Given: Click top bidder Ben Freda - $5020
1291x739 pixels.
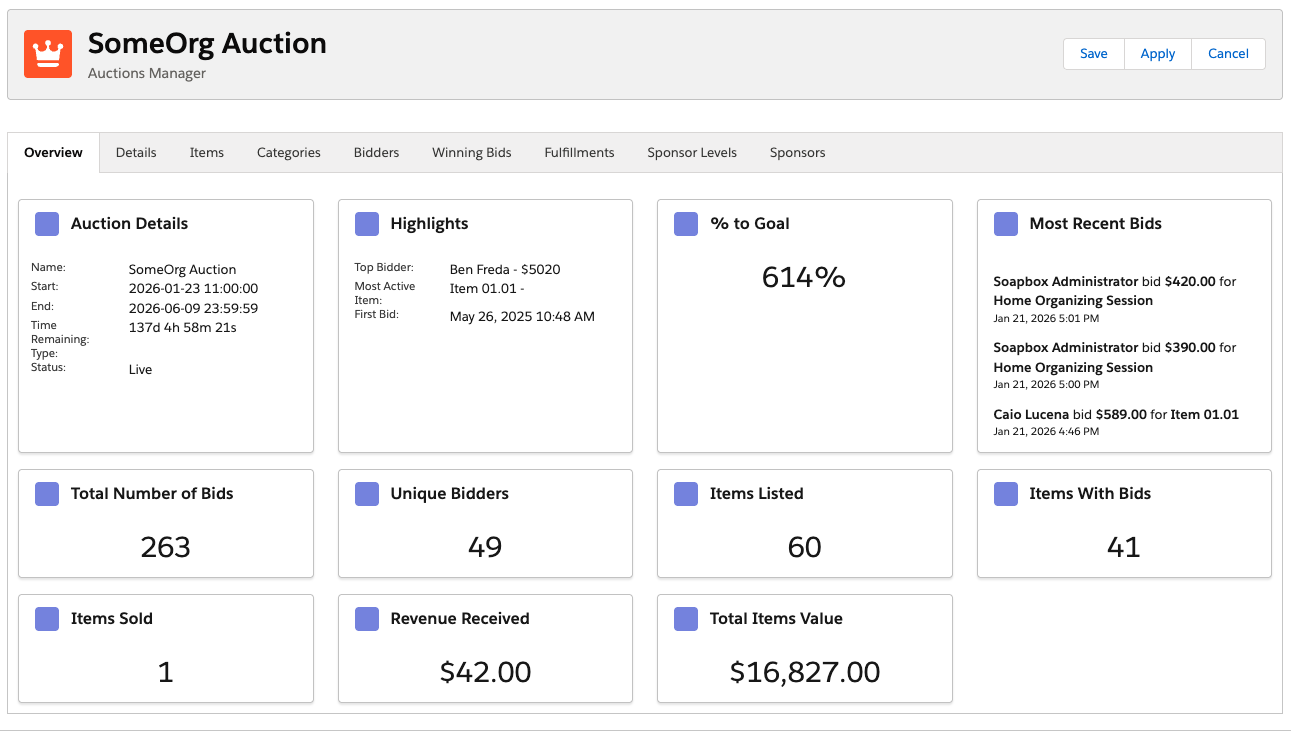Looking at the screenshot, I should click(505, 269).
